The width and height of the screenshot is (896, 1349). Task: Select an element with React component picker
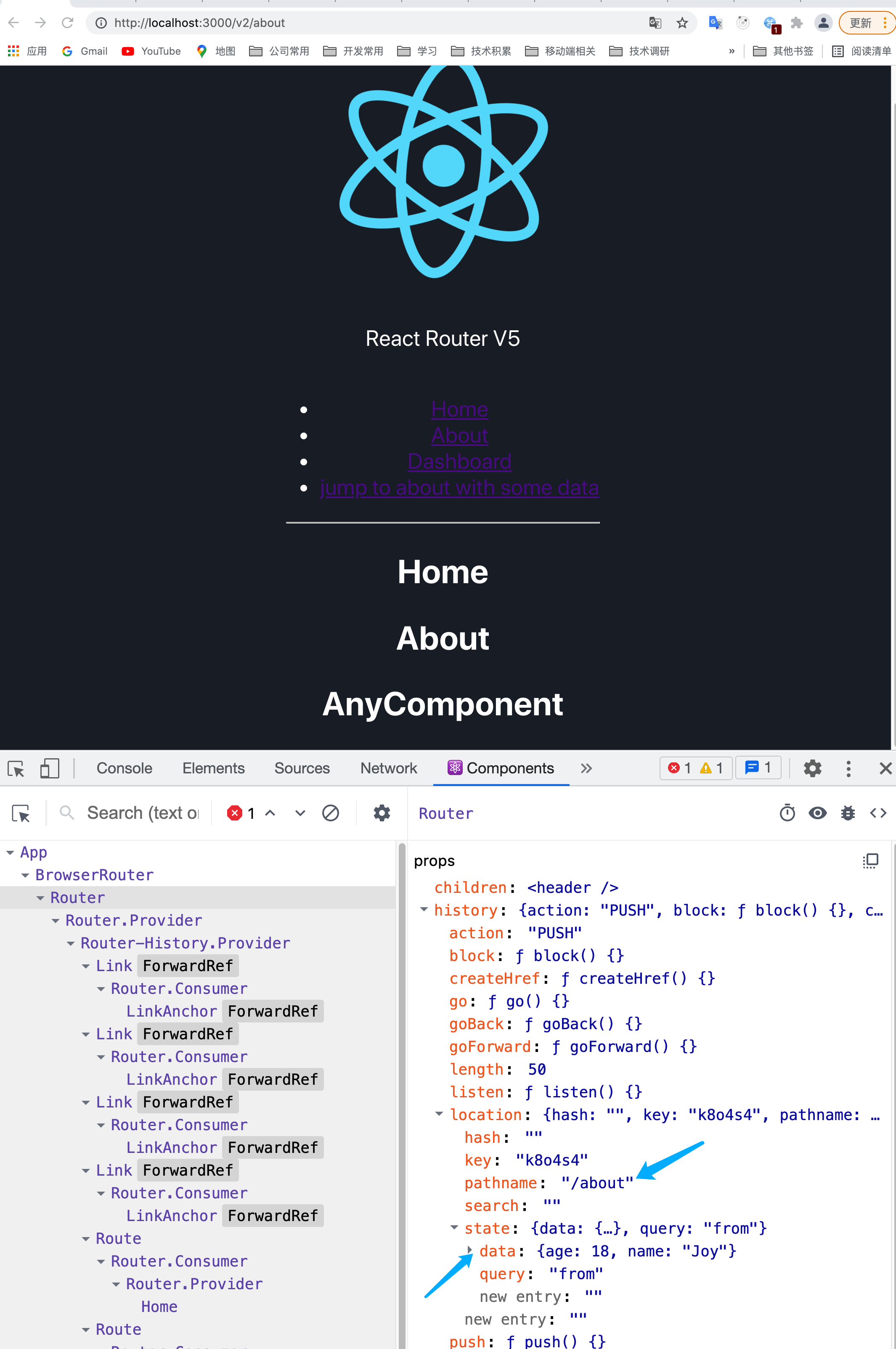click(21, 813)
